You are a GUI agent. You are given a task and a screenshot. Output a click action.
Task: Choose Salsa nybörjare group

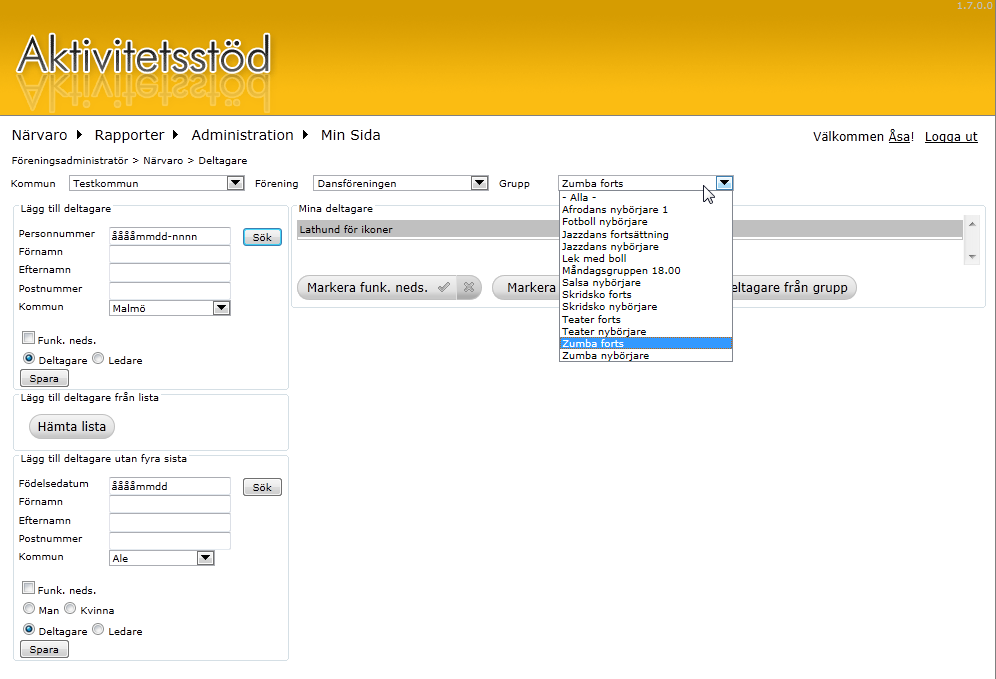(645, 283)
